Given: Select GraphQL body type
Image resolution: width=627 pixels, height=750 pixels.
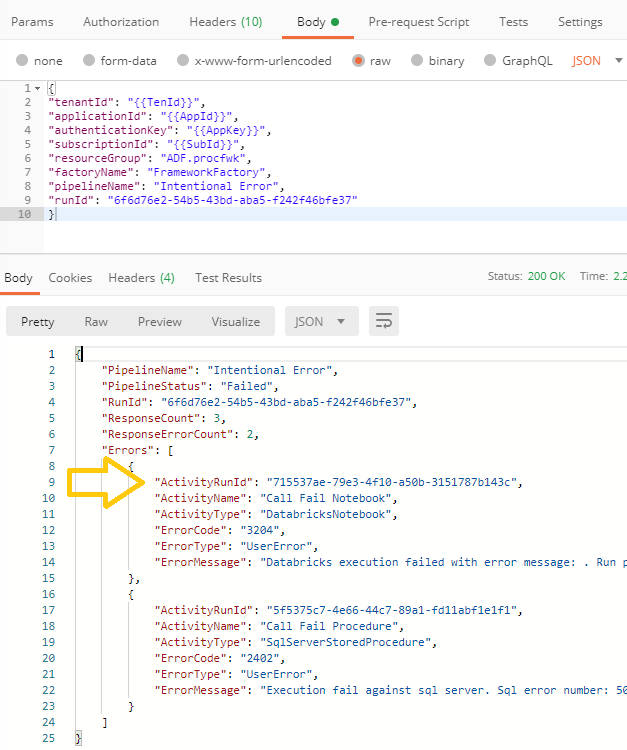Looking at the screenshot, I should coord(490,61).
